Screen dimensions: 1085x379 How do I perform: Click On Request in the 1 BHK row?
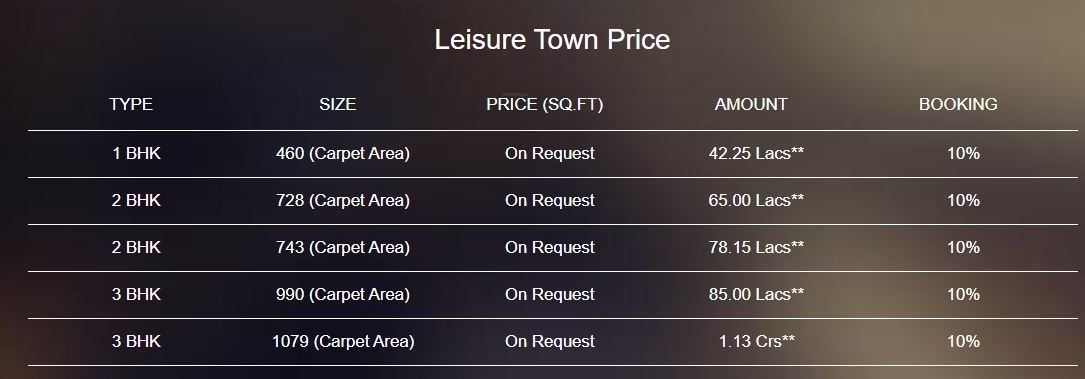[x=550, y=154]
